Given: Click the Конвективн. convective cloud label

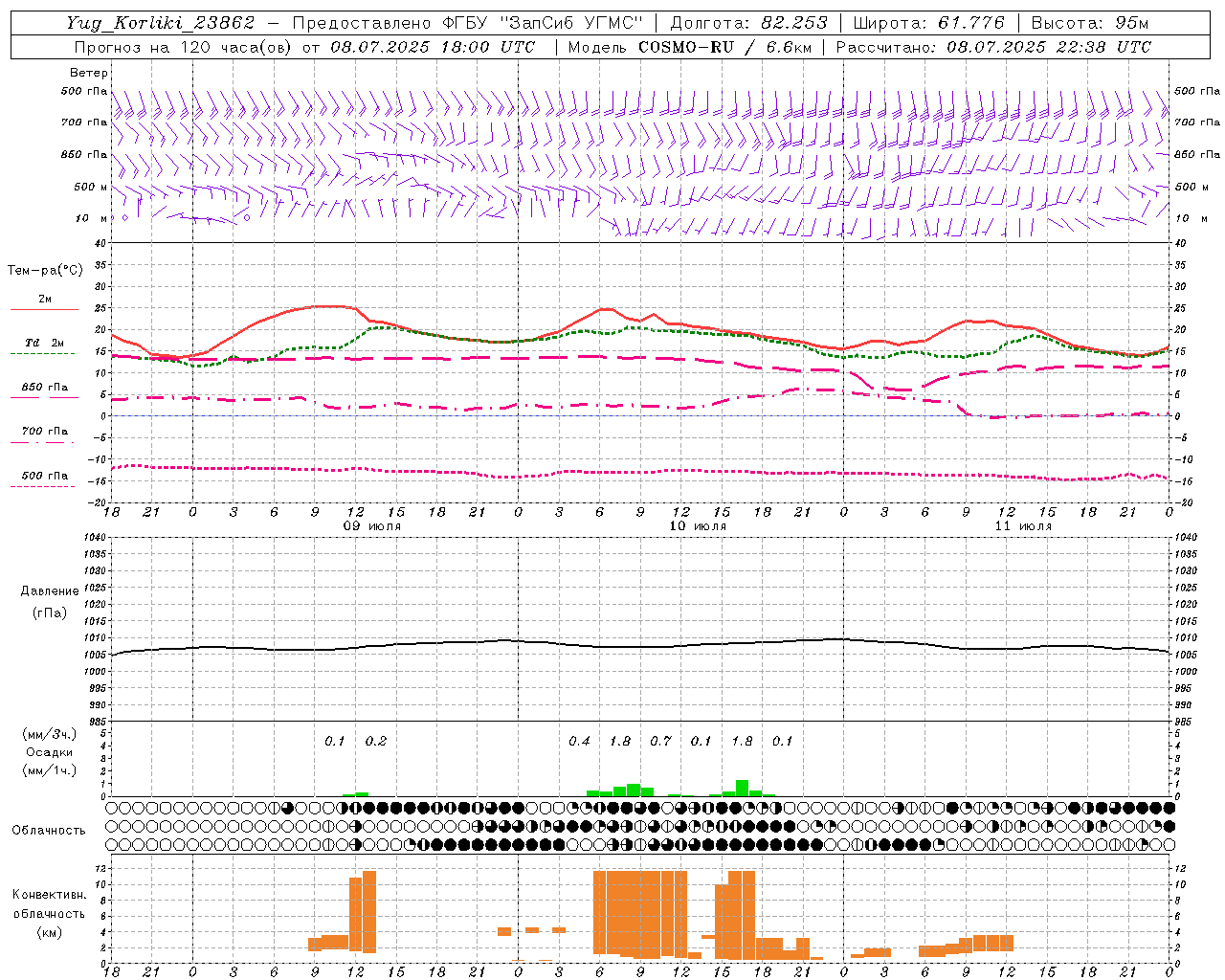Looking at the screenshot, I should (49, 895).
